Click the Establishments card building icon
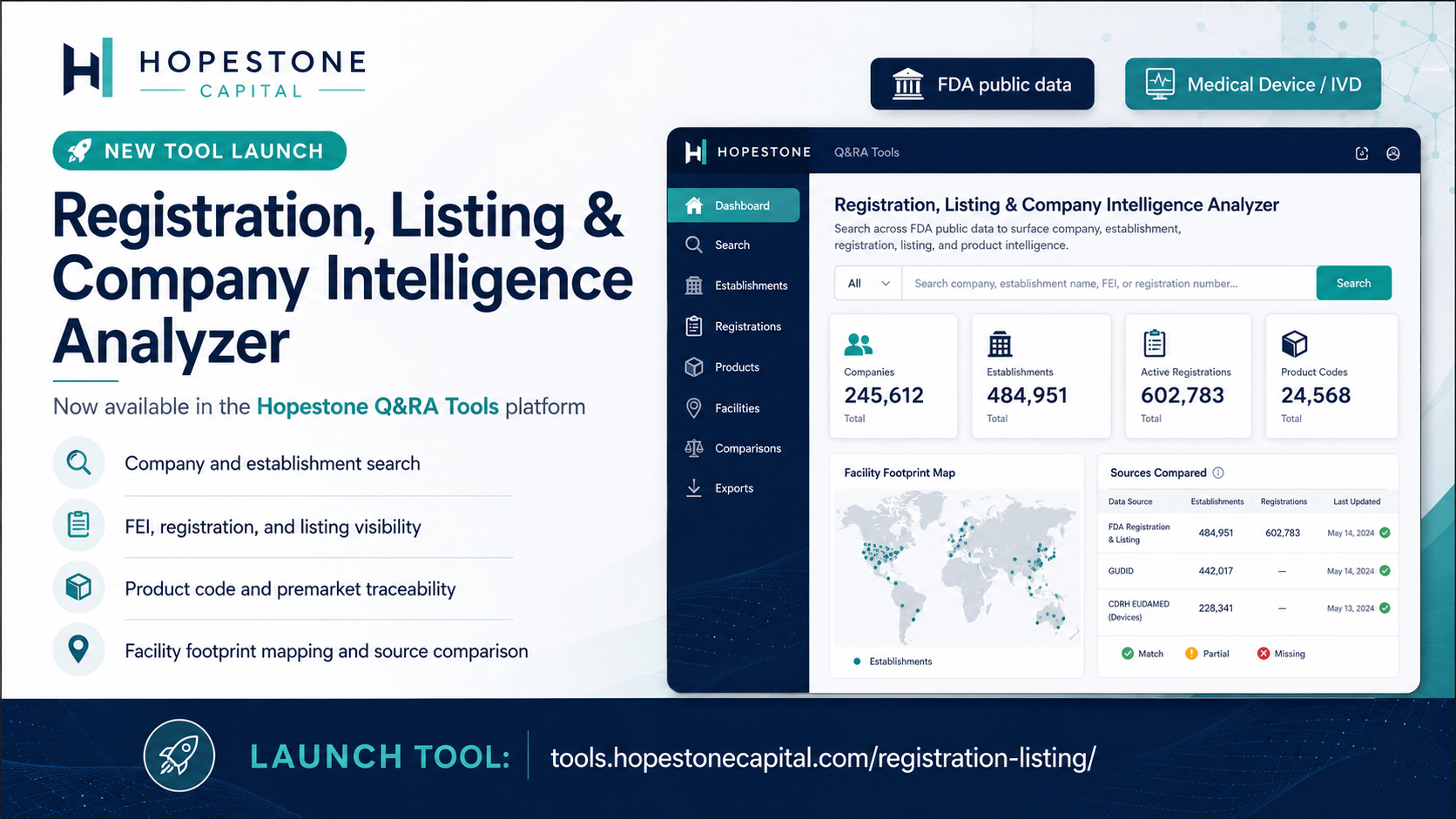Viewport: 1456px width, 819px height. tap(1000, 345)
